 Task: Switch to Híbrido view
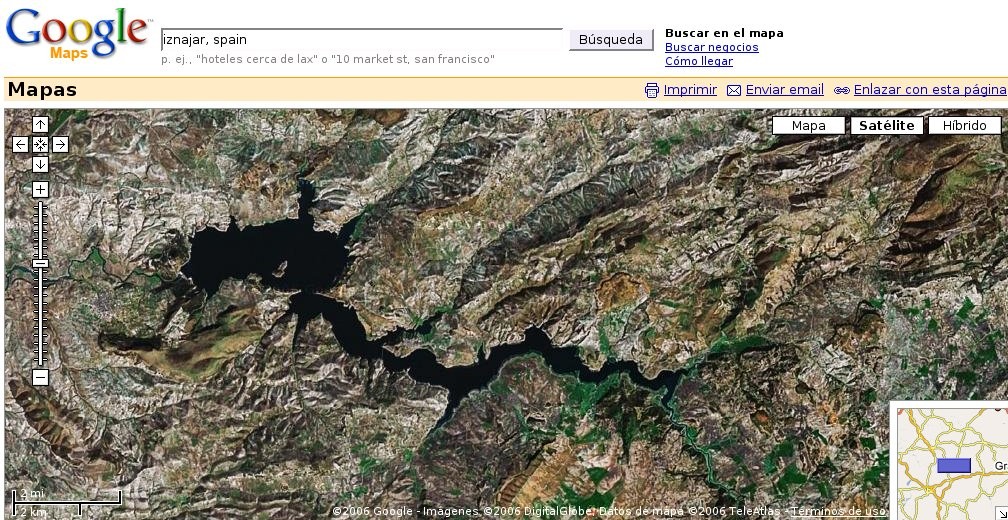964,126
